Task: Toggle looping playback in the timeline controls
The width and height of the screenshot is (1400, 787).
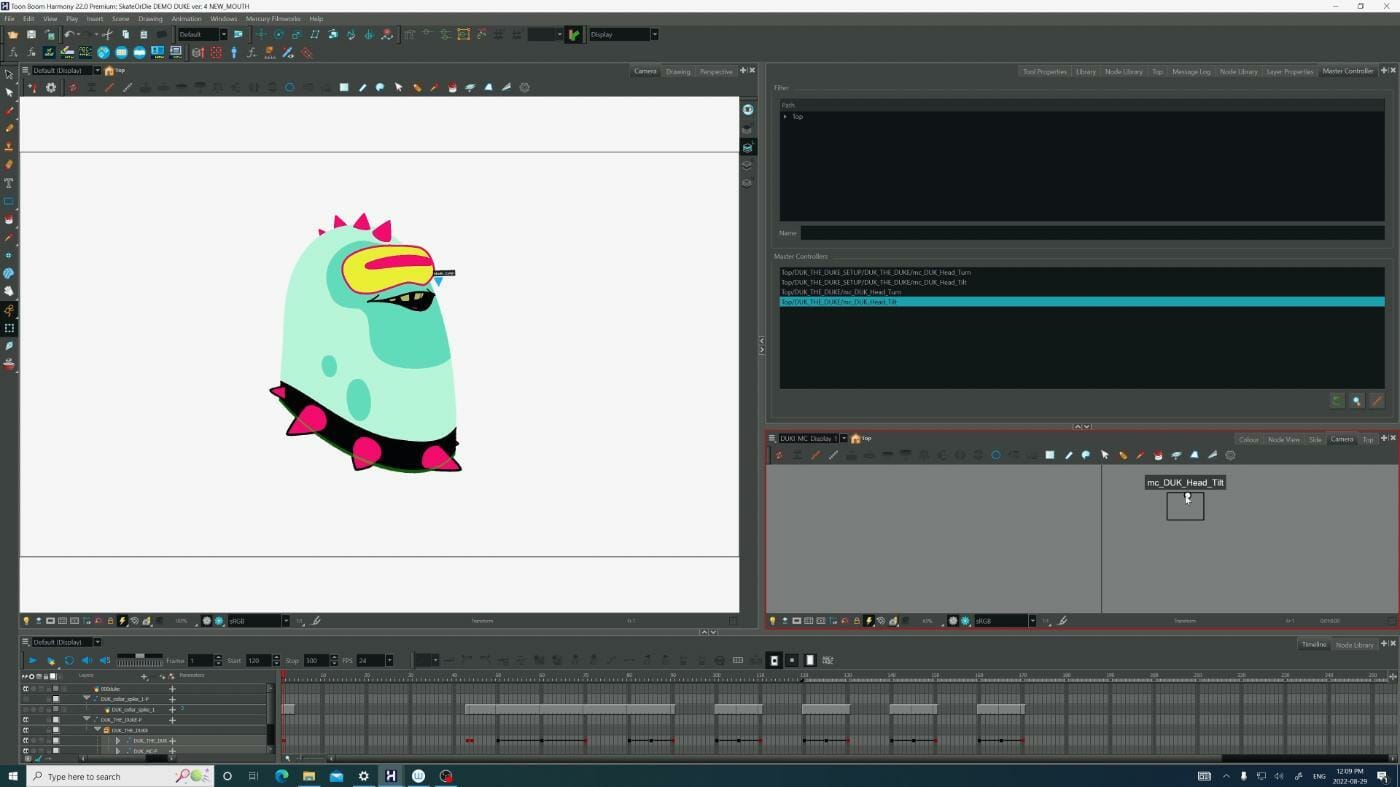Action: (x=69, y=660)
